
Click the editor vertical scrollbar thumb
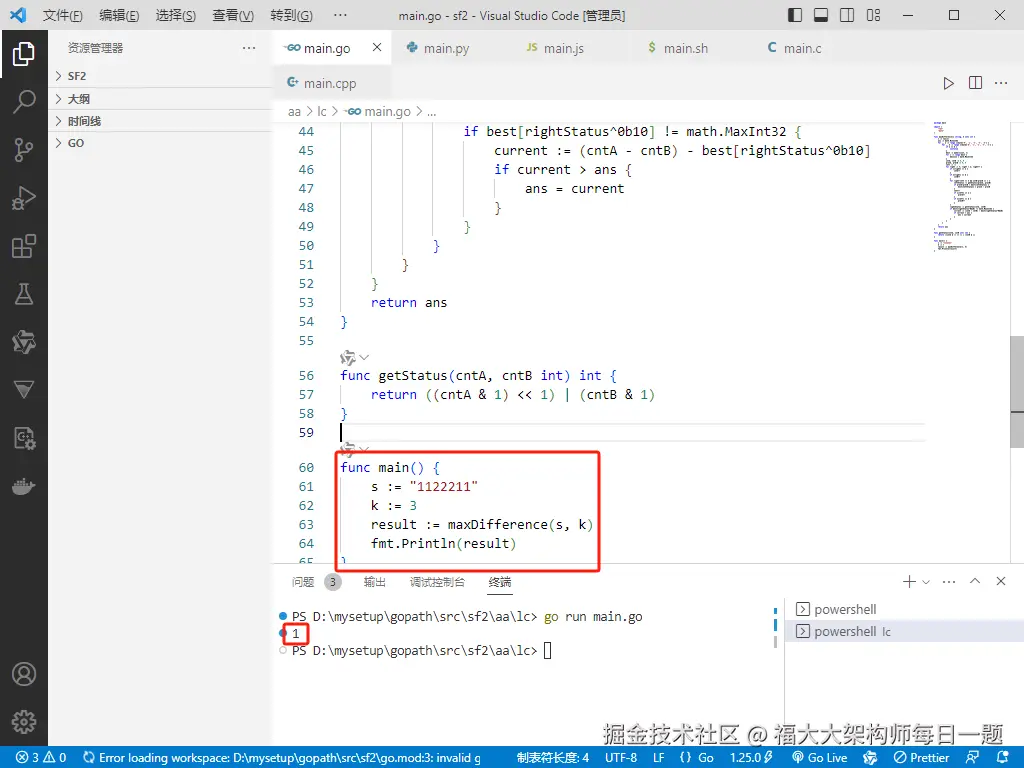1017,391
